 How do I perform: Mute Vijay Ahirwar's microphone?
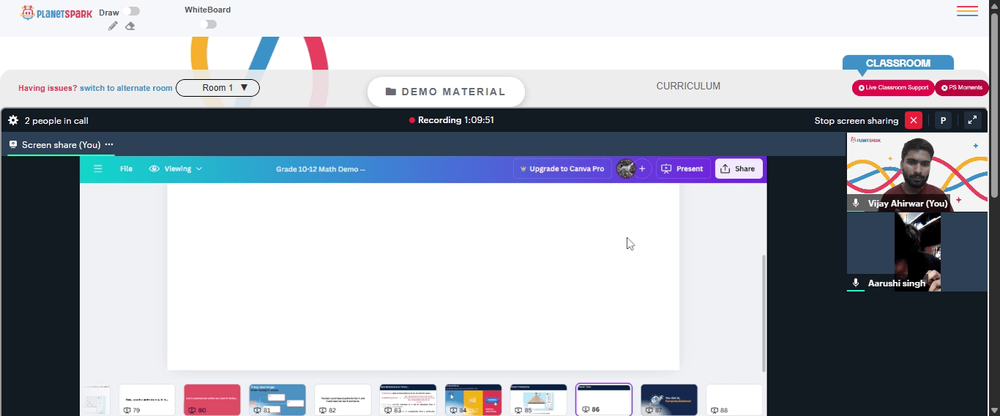coord(856,204)
